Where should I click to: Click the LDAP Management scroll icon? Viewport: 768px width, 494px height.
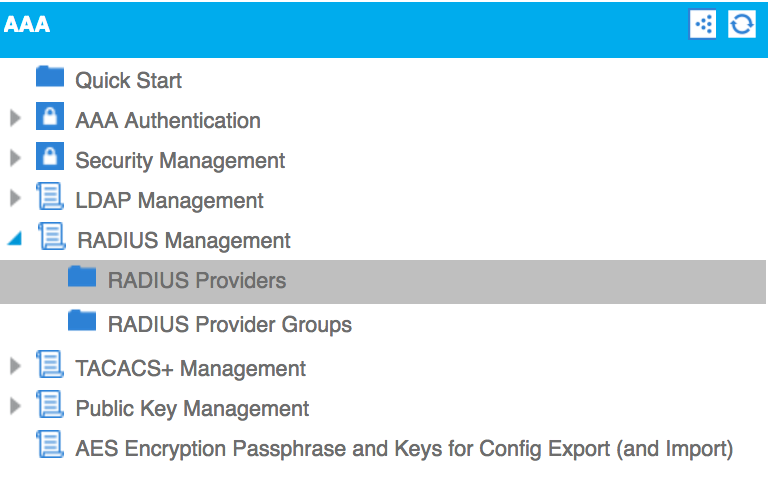[x=50, y=196]
